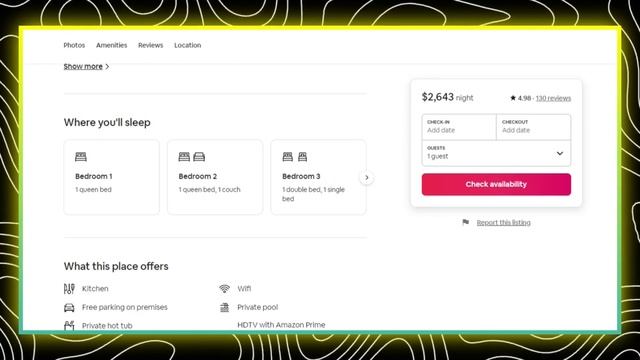This screenshot has height=360, width=640.
Task: Click the star rating icon near 4.98
Action: click(x=513, y=98)
